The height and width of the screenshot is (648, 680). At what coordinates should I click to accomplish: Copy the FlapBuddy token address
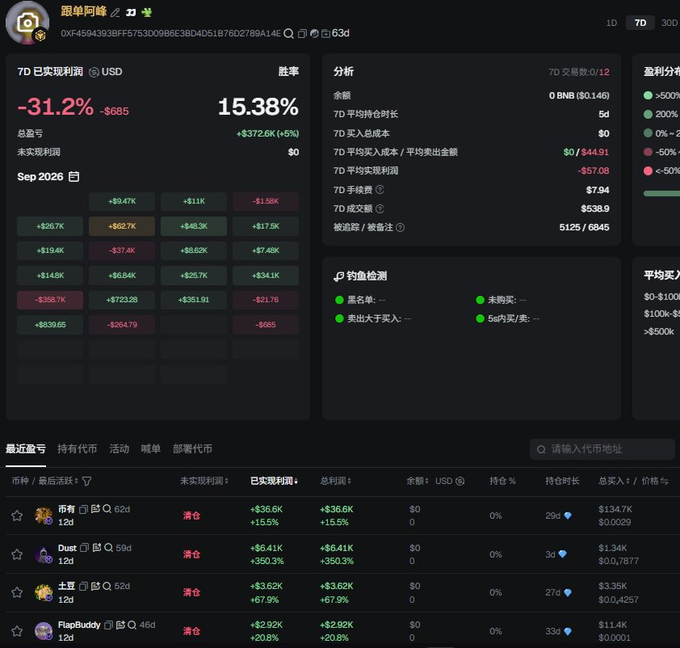tap(109, 625)
